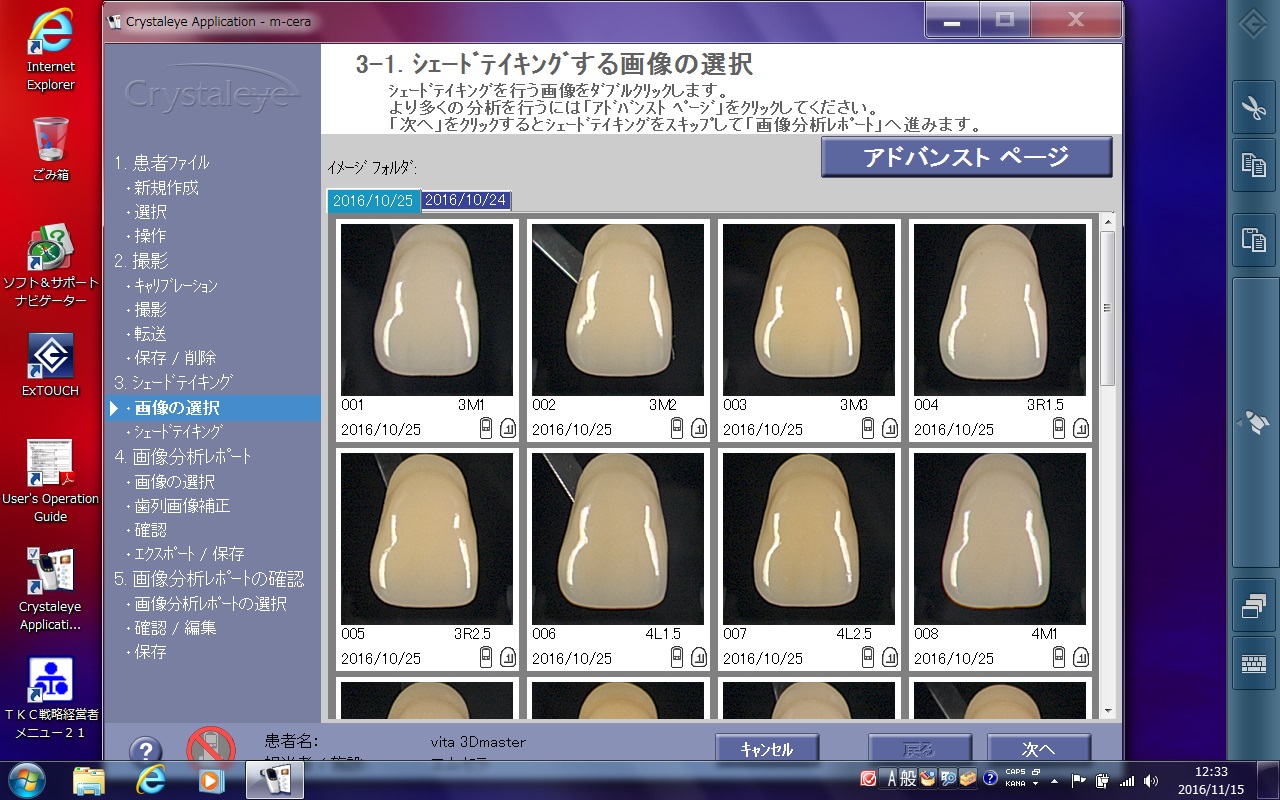Click 次へ button
The height and width of the screenshot is (800, 1280).
click(x=1038, y=748)
